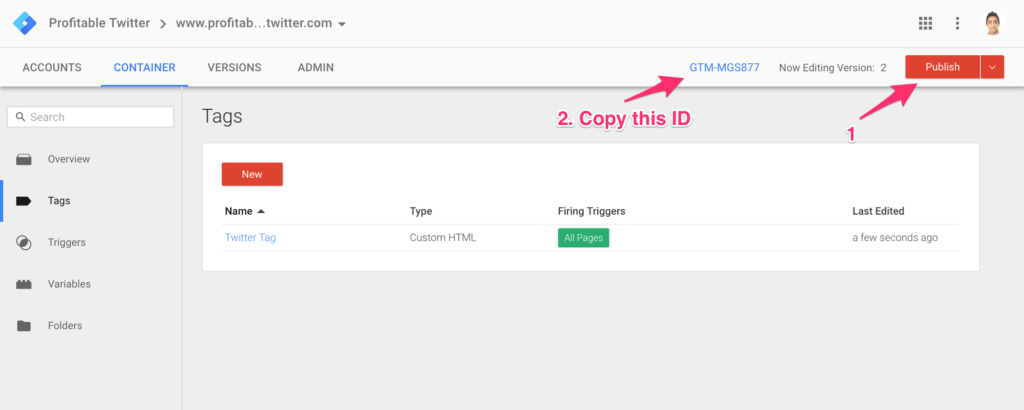
Task: Click the Firing Triggers column header
Action: click(x=592, y=212)
